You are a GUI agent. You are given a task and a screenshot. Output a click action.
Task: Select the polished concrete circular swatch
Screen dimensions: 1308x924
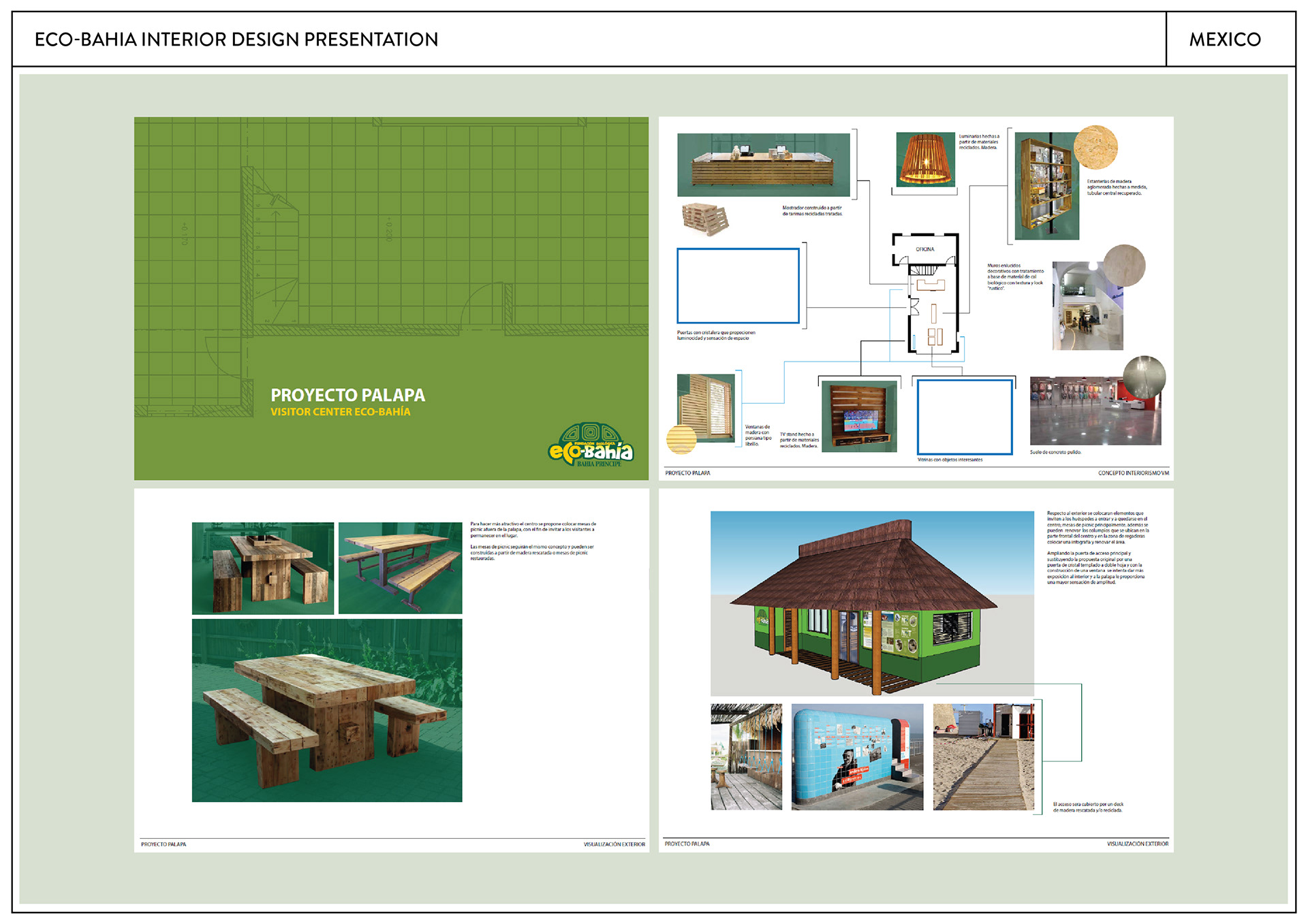[x=1144, y=377]
